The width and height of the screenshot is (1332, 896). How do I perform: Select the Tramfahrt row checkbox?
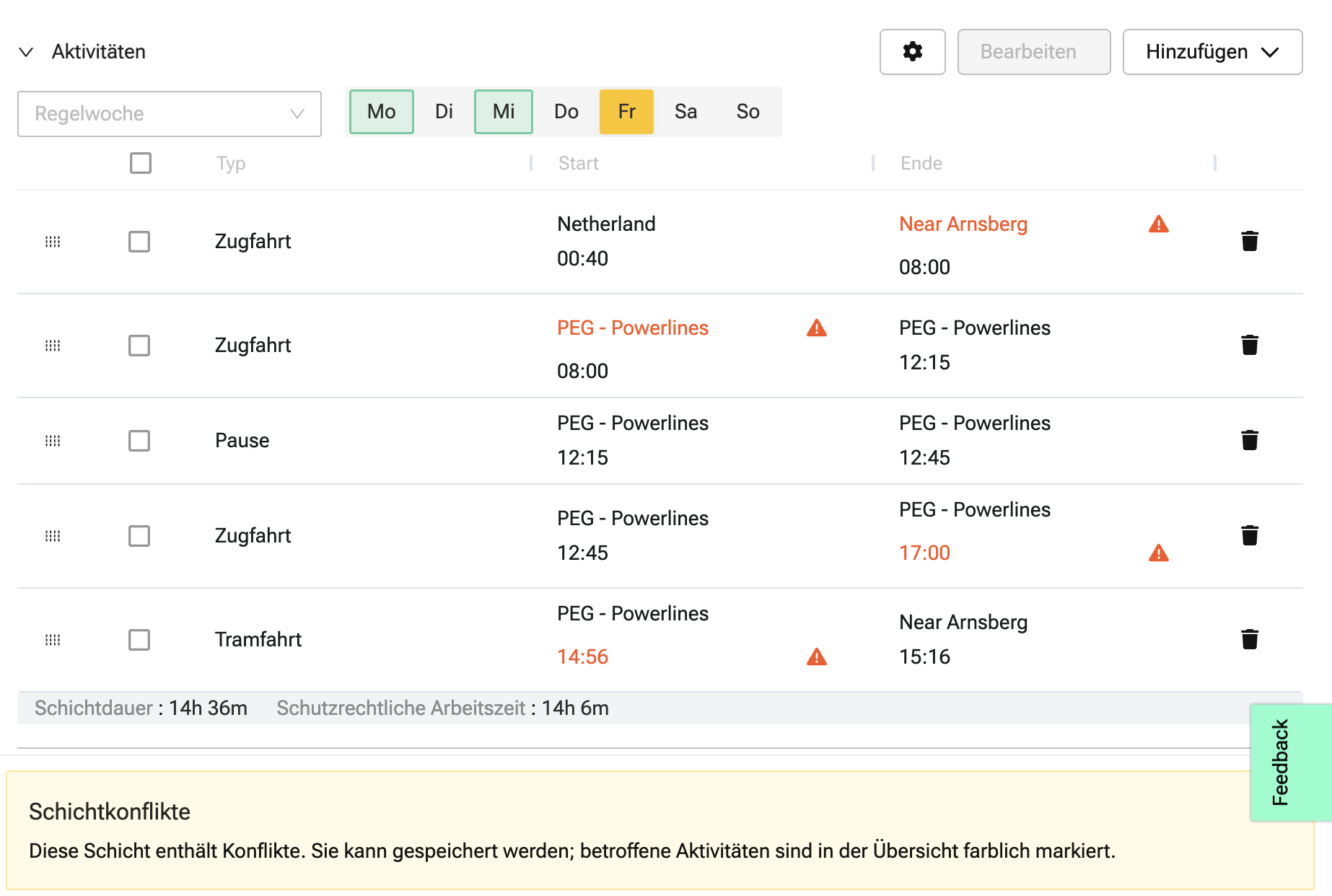pyautogui.click(x=139, y=640)
